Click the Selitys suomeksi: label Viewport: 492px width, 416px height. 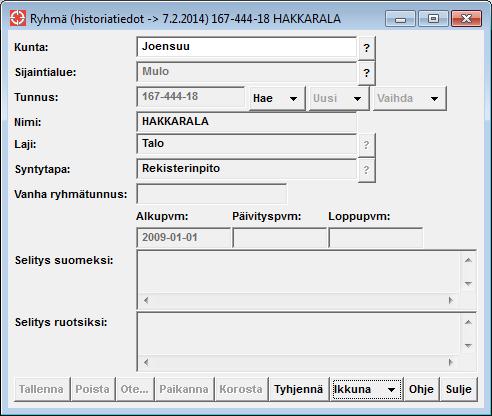[64, 260]
